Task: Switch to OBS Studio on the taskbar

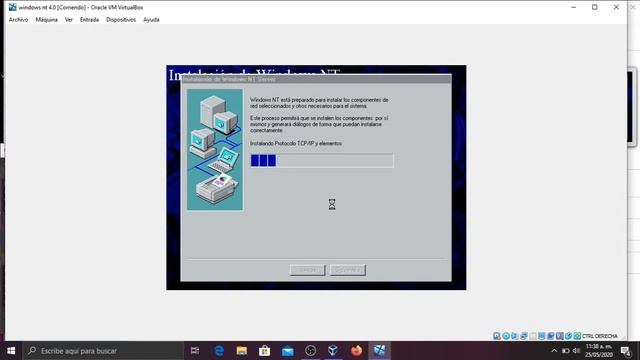Action: tap(311, 351)
